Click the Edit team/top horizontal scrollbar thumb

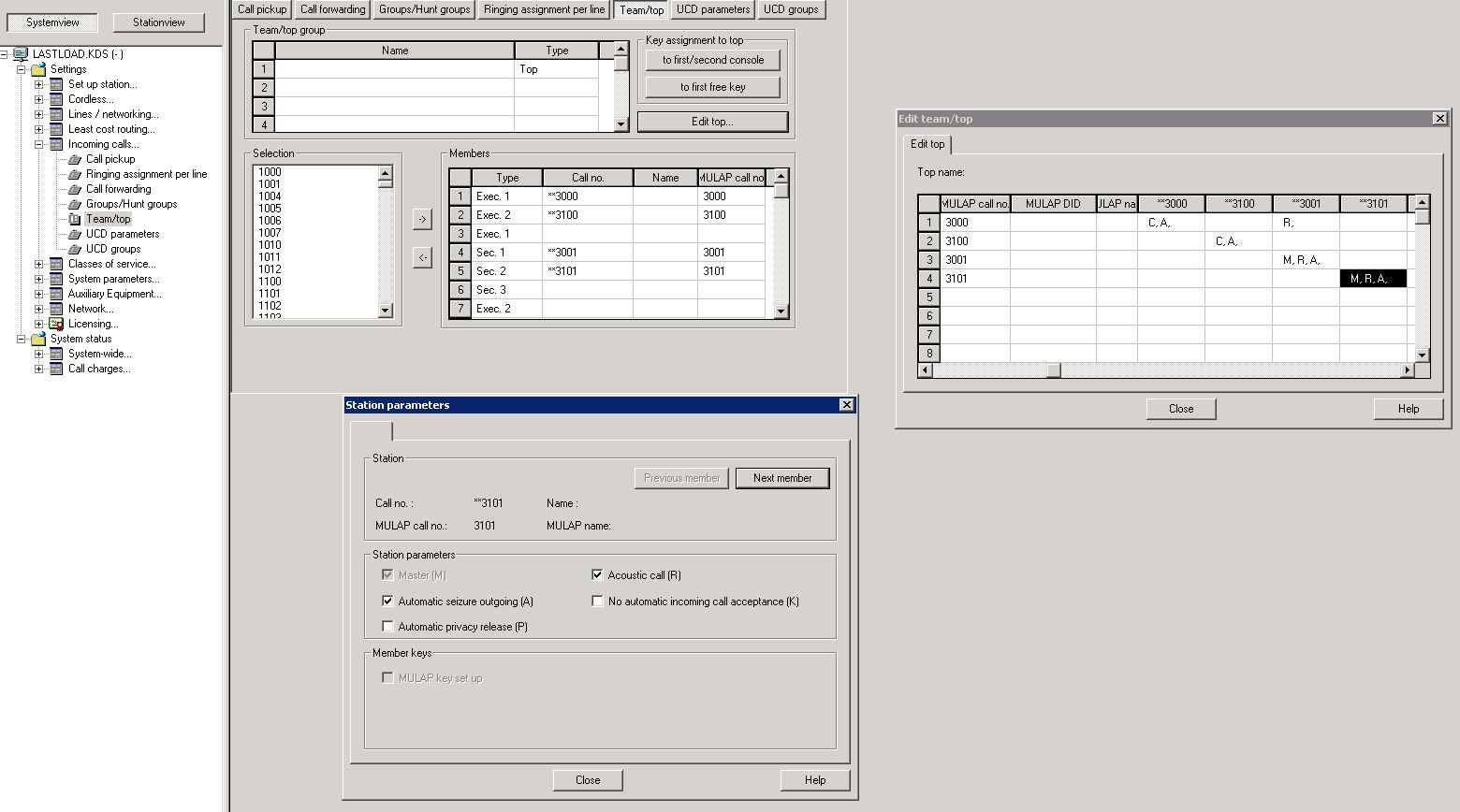point(1053,370)
